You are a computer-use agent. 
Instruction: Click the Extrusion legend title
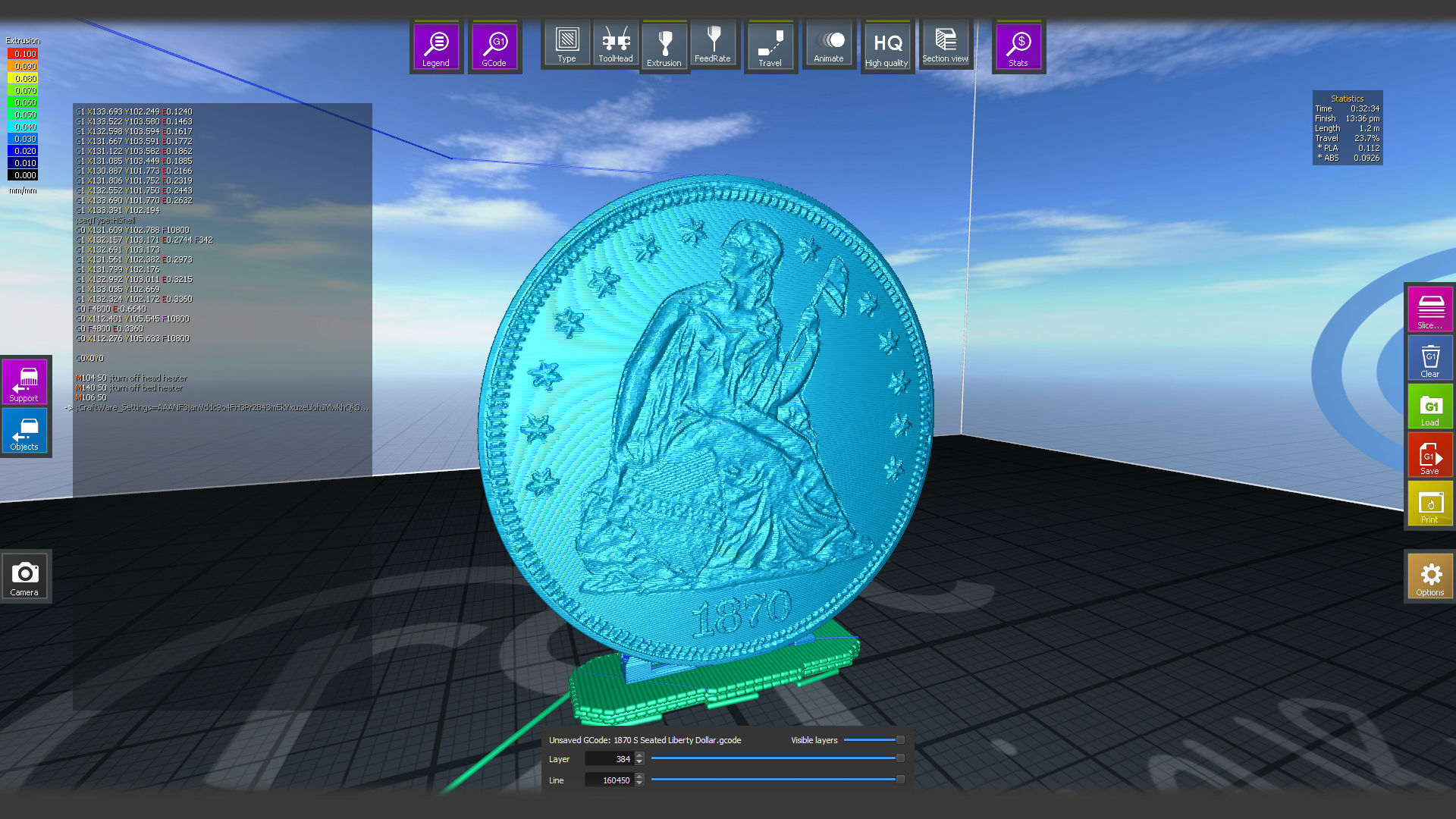(23, 41)
